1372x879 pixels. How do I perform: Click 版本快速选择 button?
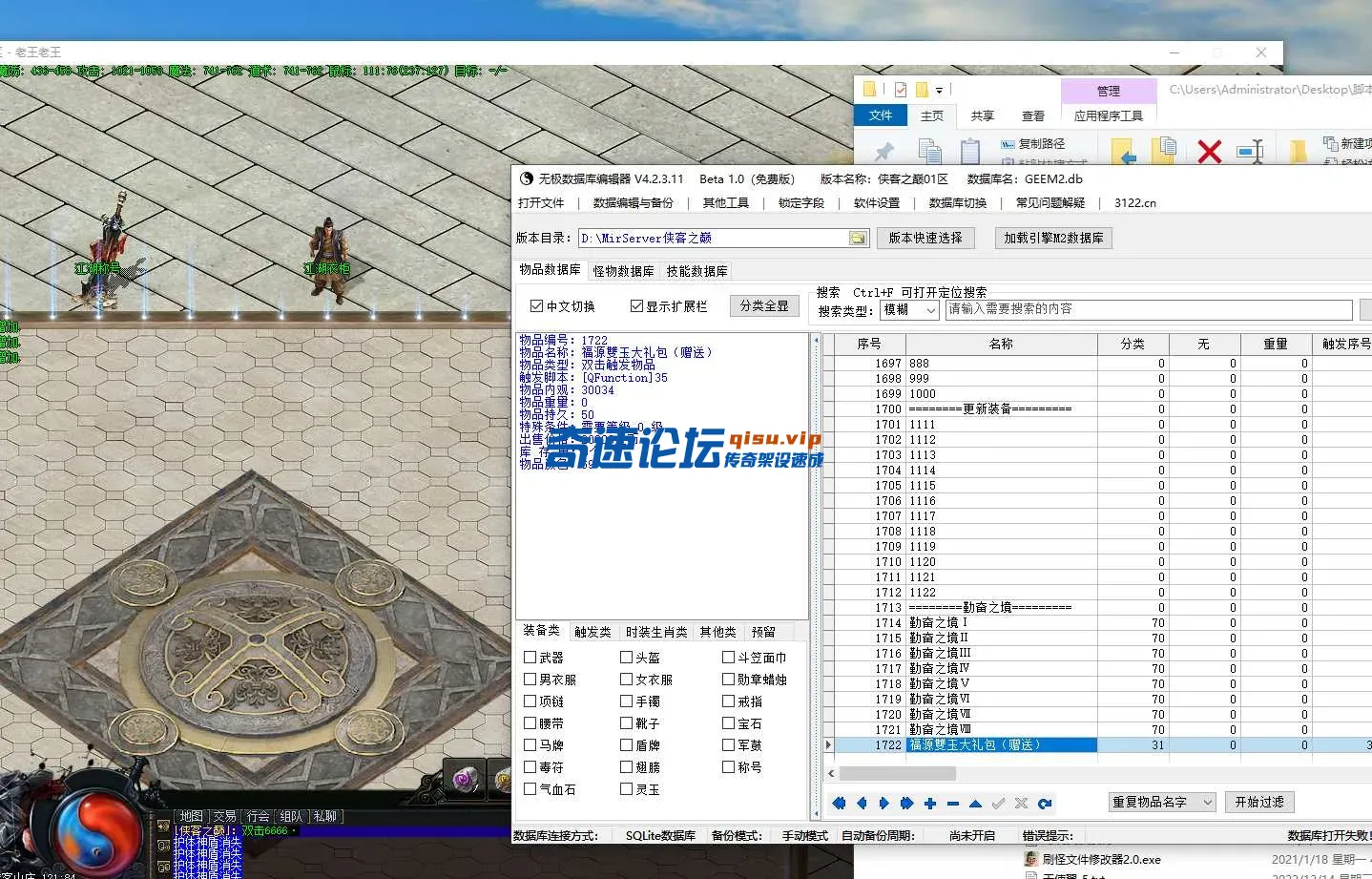tap(925, 239)
